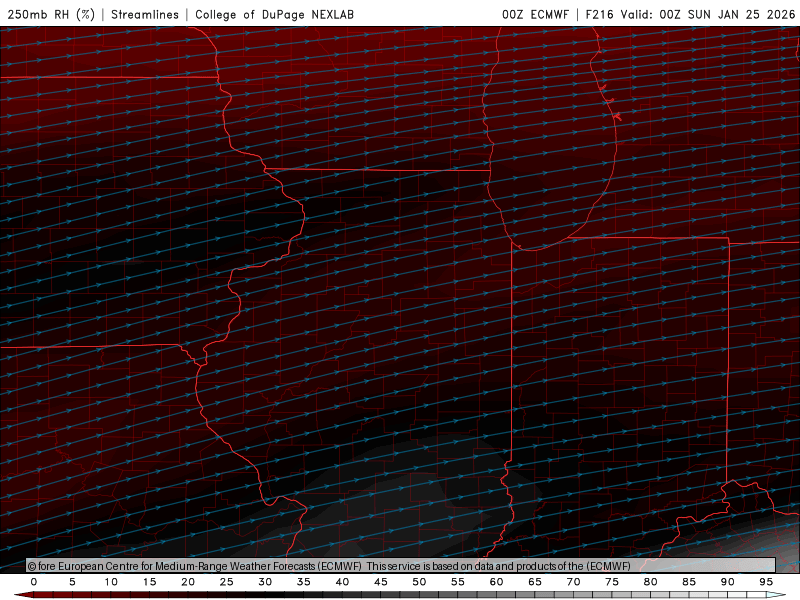Viewport: 800px width, 600px height.
Task: Click the '80' value on the color scale
Action: click(650, 582)
